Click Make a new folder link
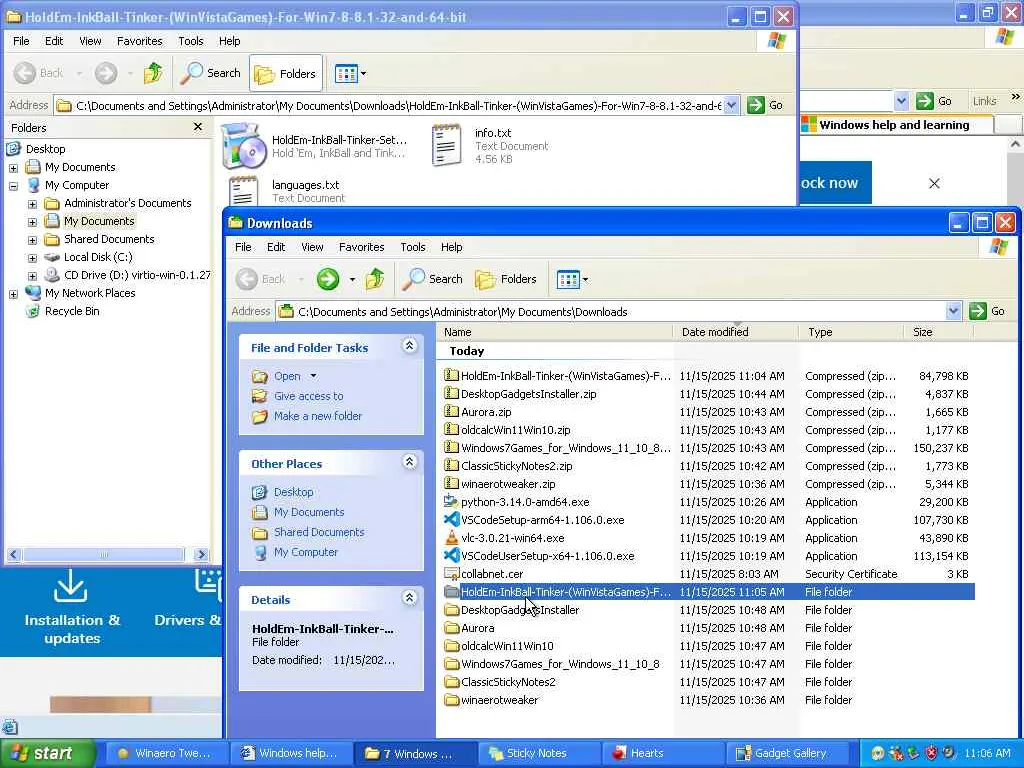The width and height of the screenshot is (1024, 768). tap(318, 416)
